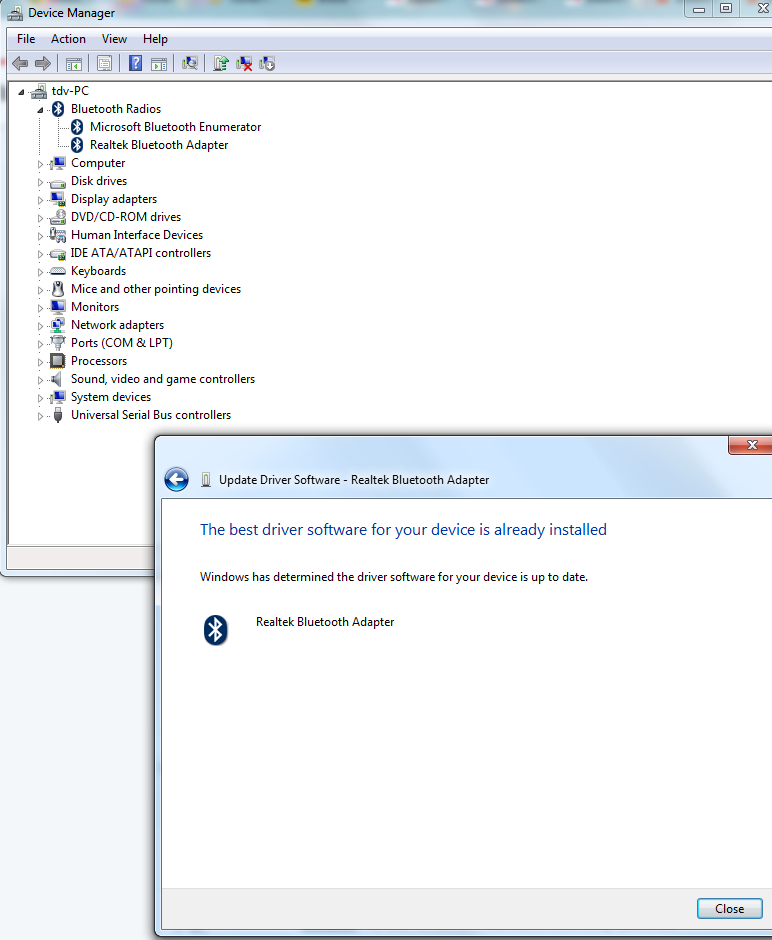
Task: Expand the IDE ATA/ATAPI controllers category
Action: pos(40,254)
